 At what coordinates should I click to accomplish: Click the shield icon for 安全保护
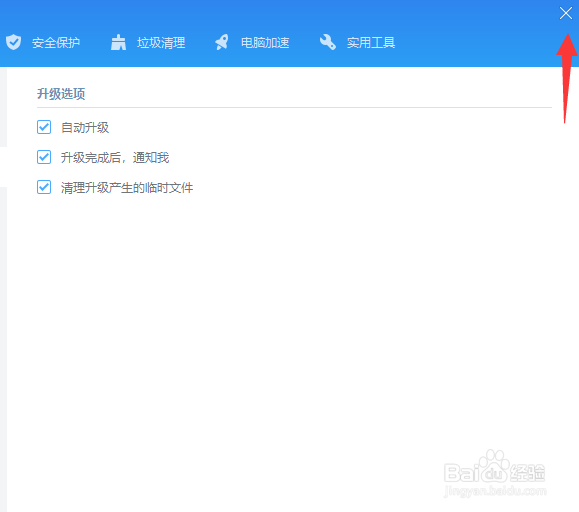[14, 42]
